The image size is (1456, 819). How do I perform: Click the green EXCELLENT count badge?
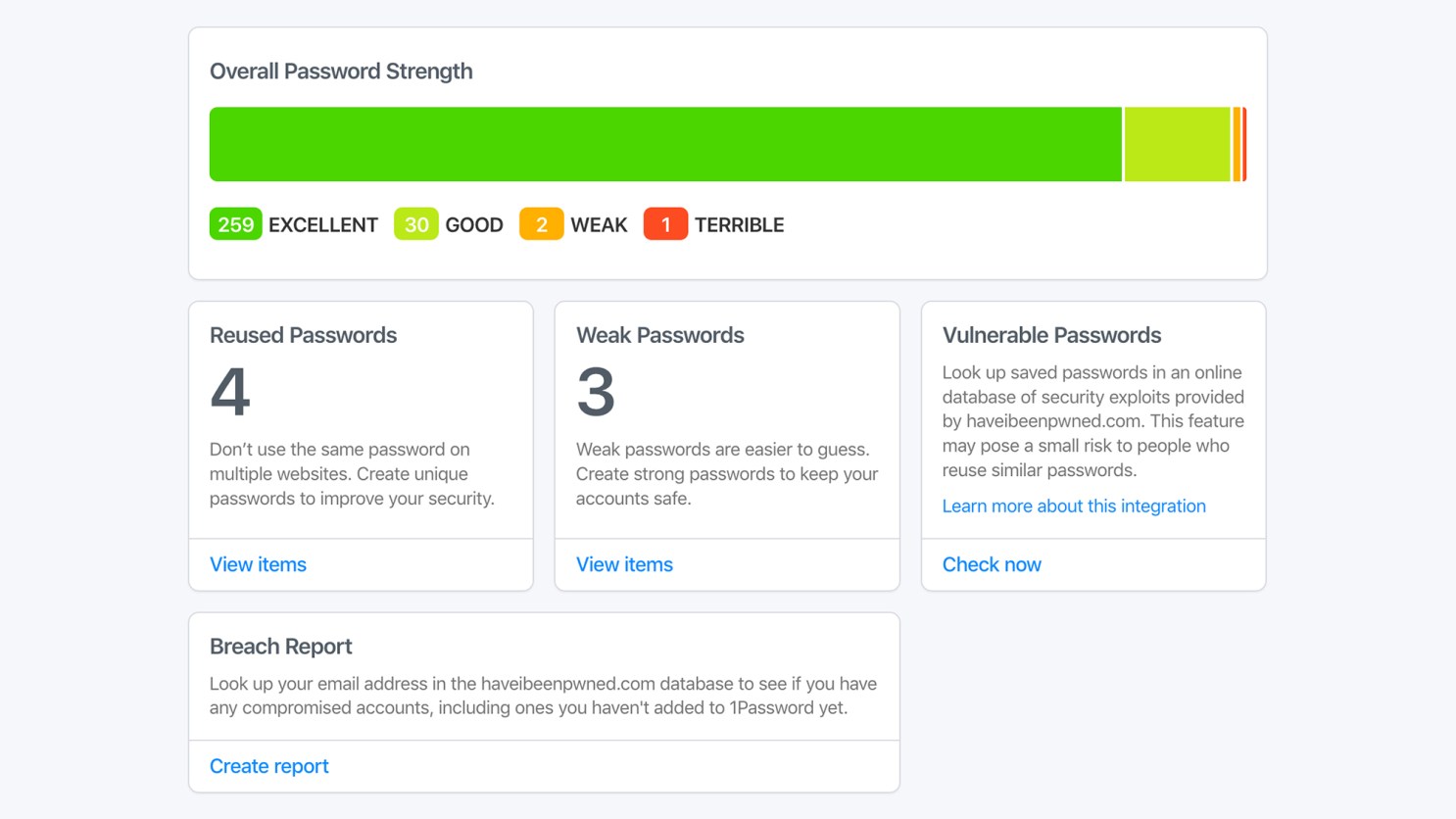click(x=235, y=224)
